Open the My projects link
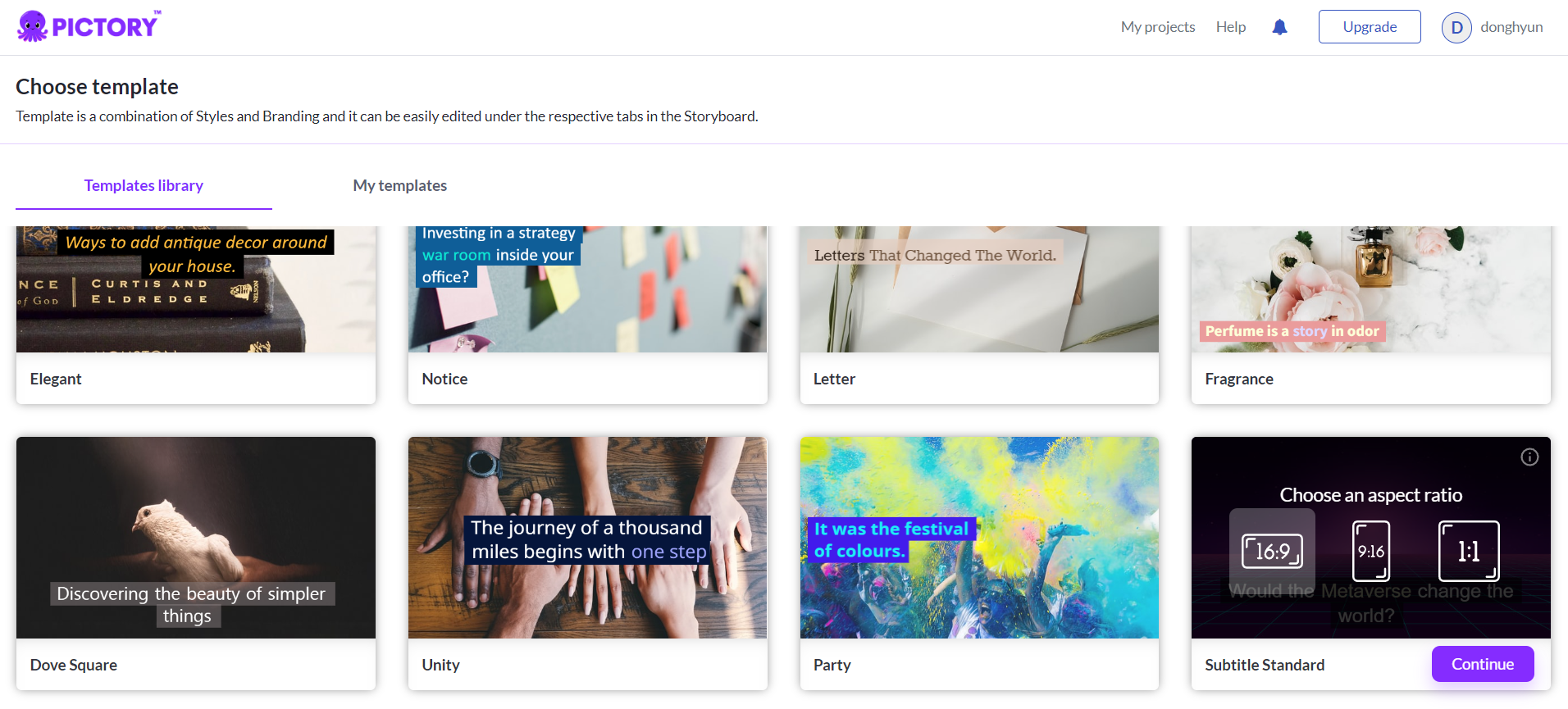This screenshot has width=1568, height=709. point(1158,27)
